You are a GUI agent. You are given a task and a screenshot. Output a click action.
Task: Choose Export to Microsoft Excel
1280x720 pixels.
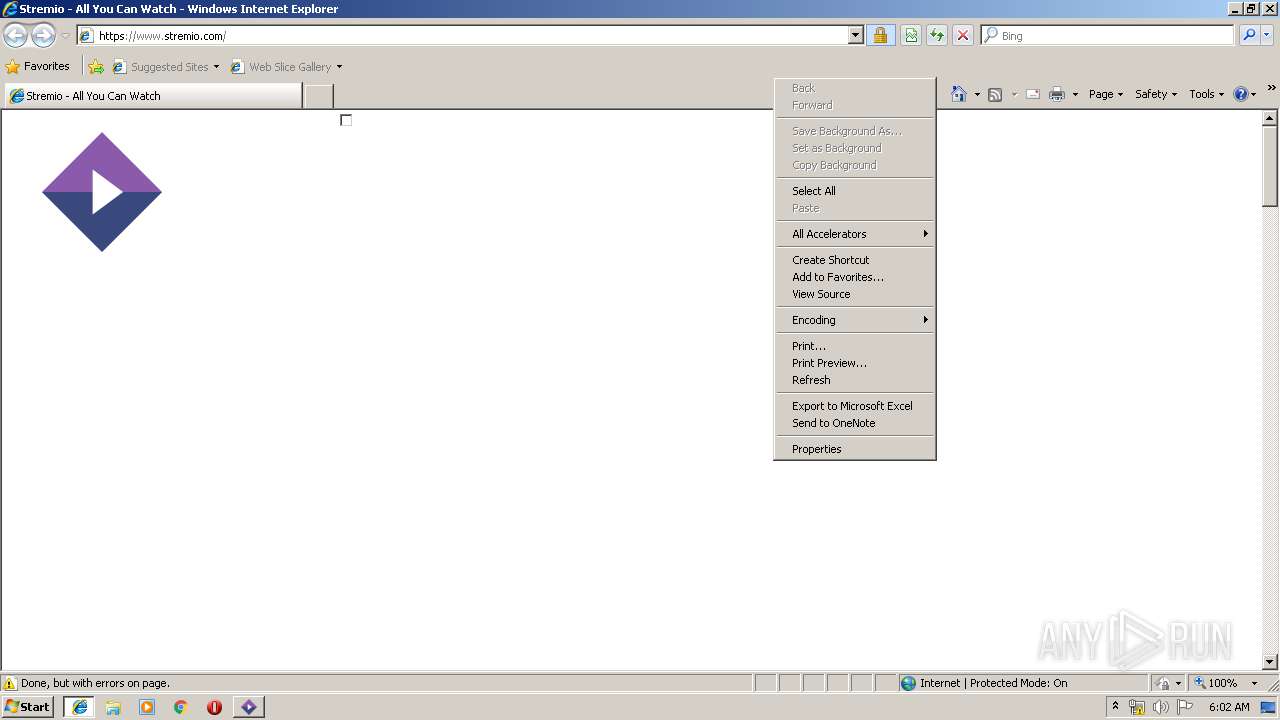(x=855, y=406)
